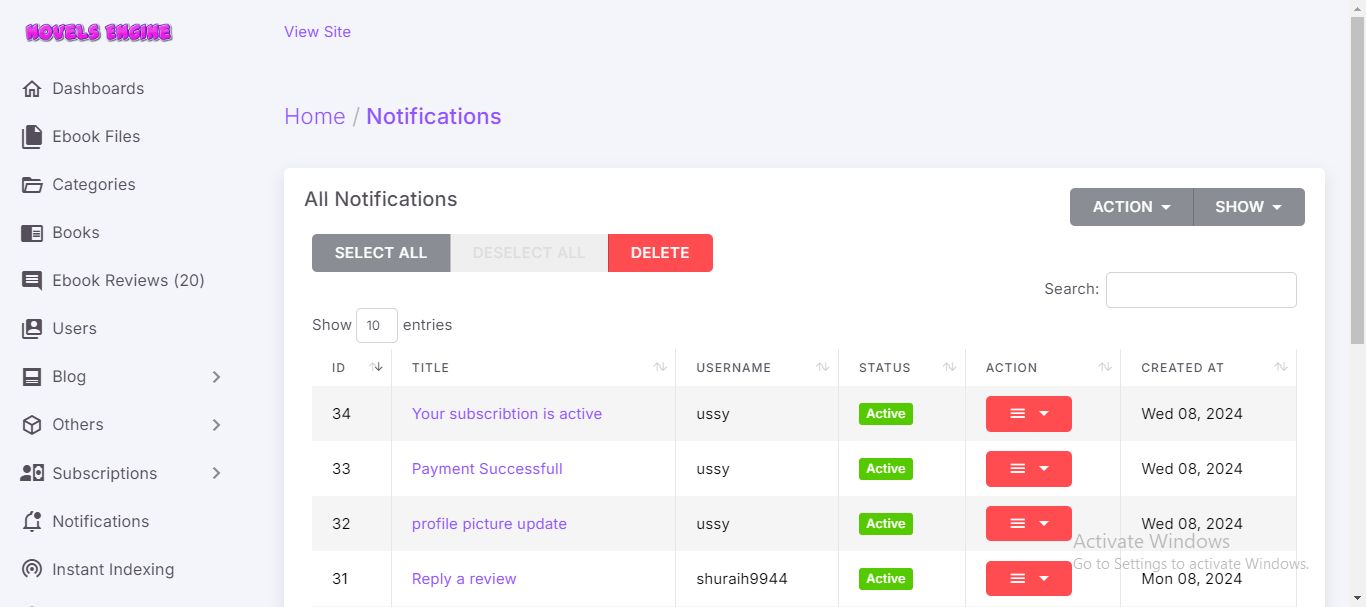
Task: Focus the Search input field
Action: coord(1200,290)
